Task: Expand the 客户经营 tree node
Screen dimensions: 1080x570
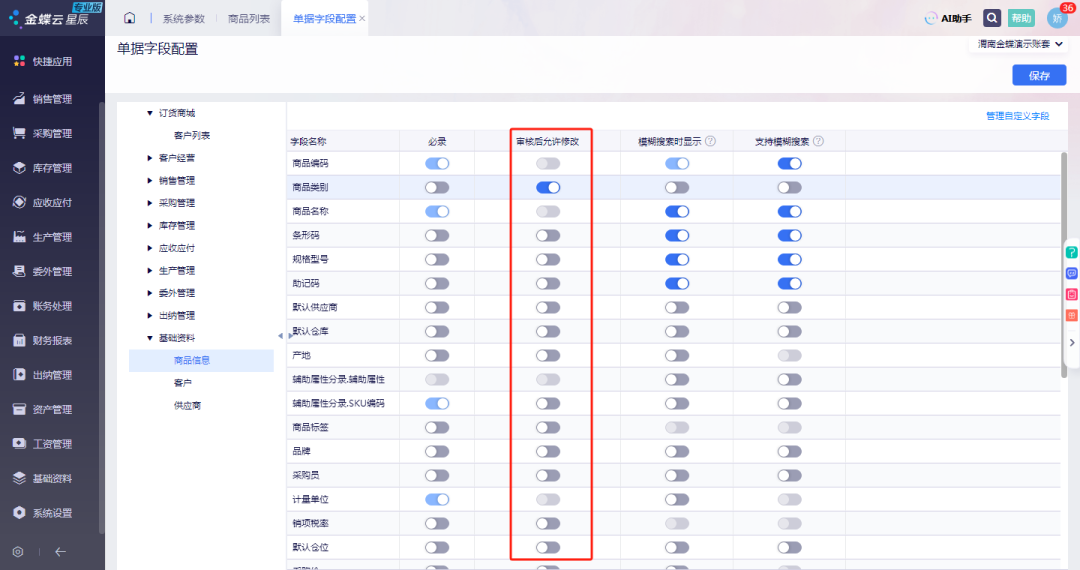Action: coord(149,158)
